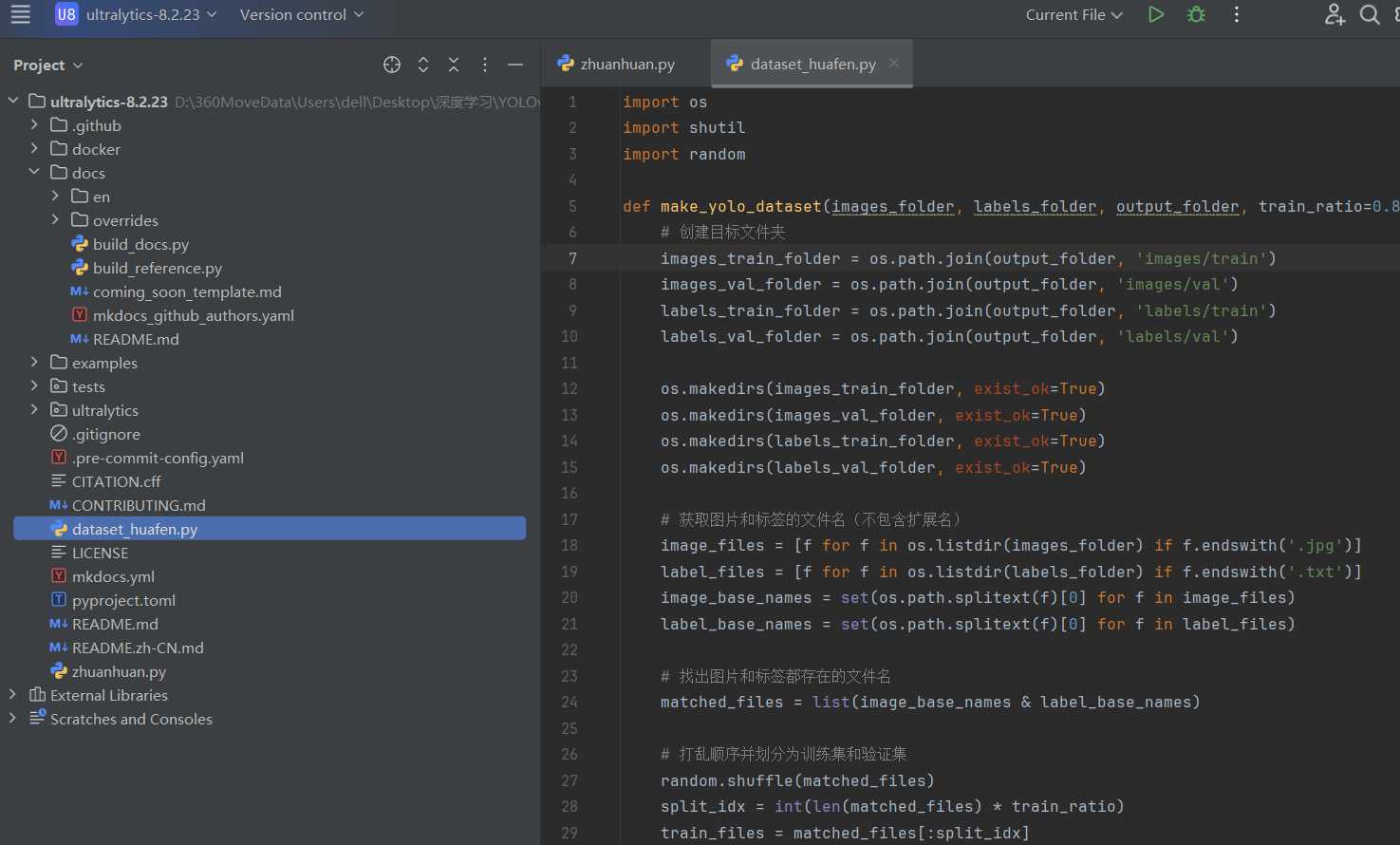The image size is (1400, 845).
Task: Open the Version control dropdown
Action: click(x=302, y=14)
